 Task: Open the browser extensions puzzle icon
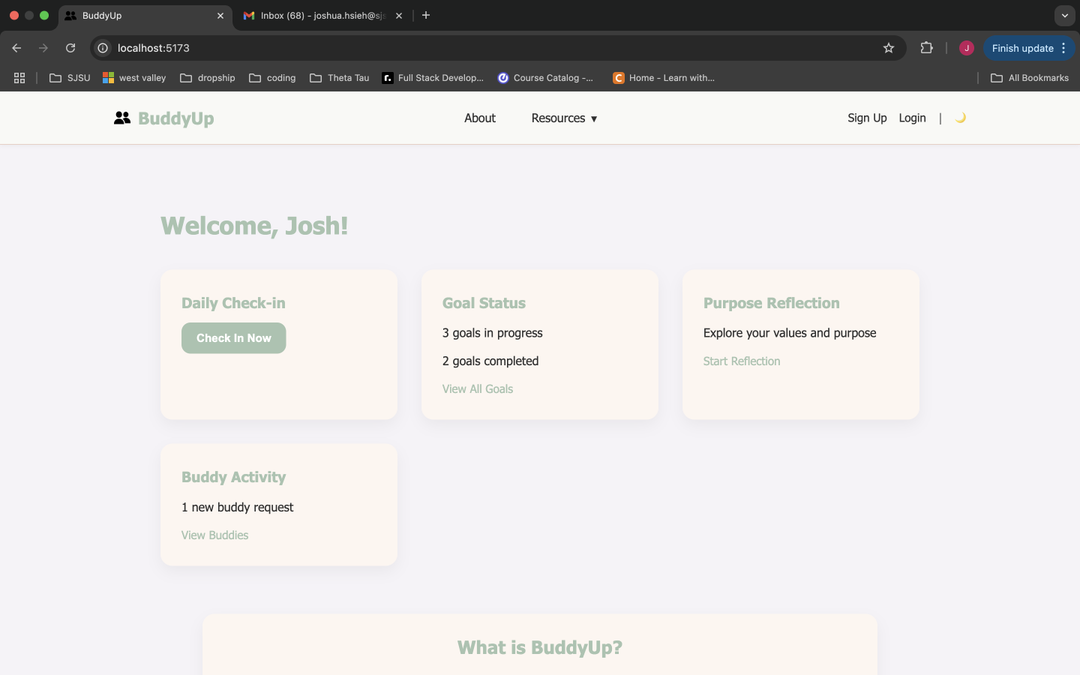coord(926,48)
